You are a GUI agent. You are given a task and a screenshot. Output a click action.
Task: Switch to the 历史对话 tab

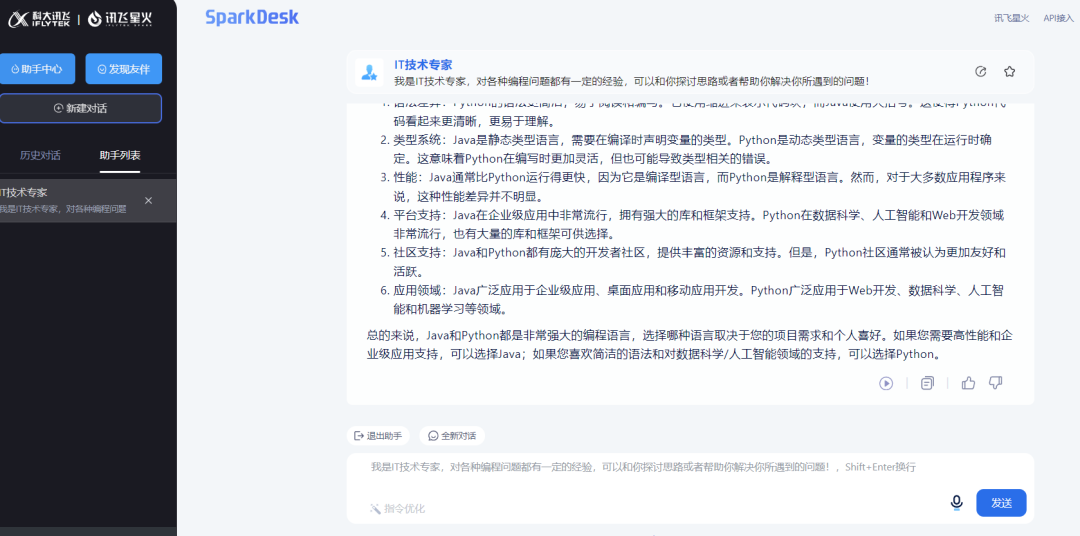click(41, 155)
